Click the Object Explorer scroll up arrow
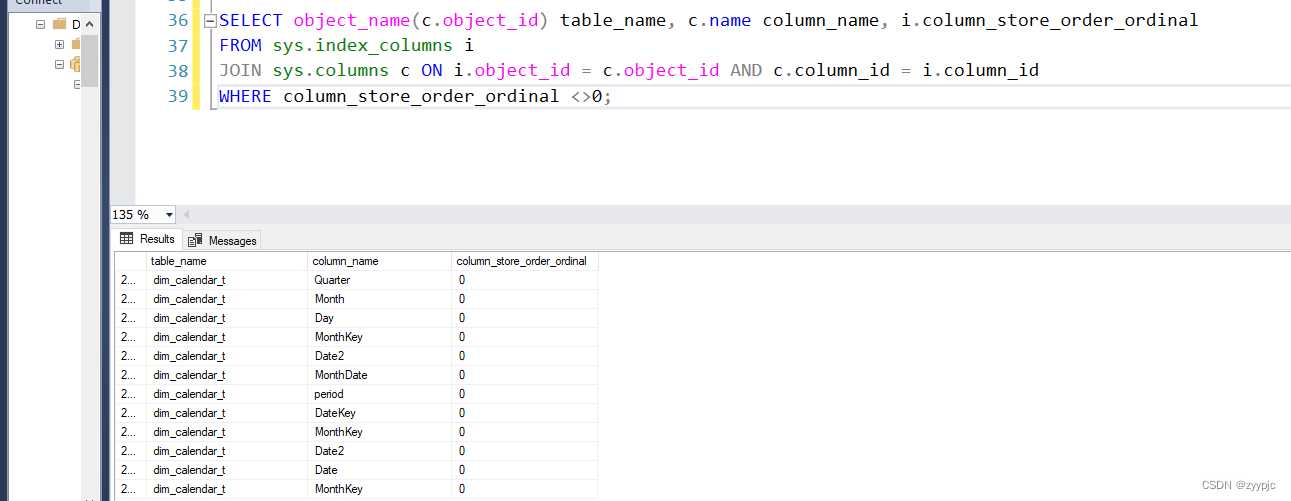 [90, 24]
